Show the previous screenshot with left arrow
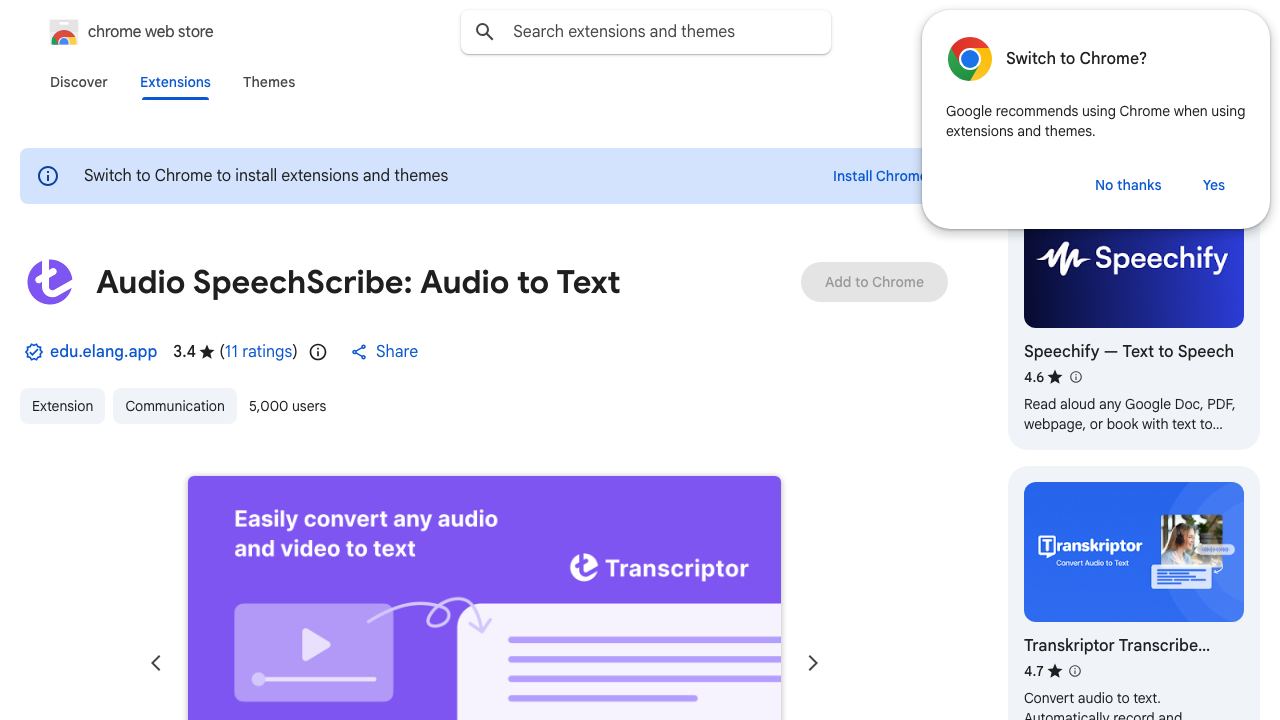1280x720 pixels. pos(156,663)
